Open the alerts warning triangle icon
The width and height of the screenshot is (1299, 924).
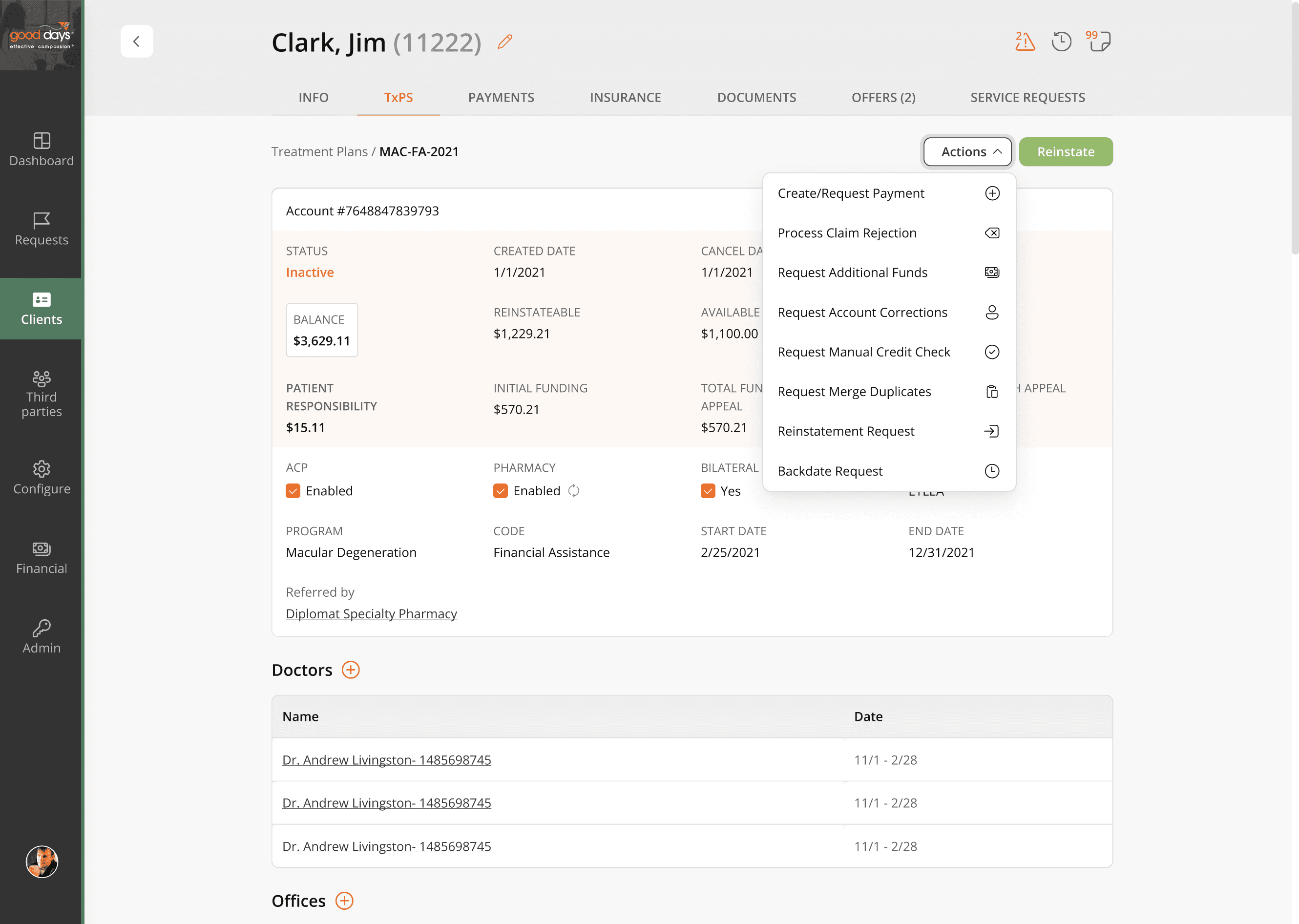tap(1025, 42)
